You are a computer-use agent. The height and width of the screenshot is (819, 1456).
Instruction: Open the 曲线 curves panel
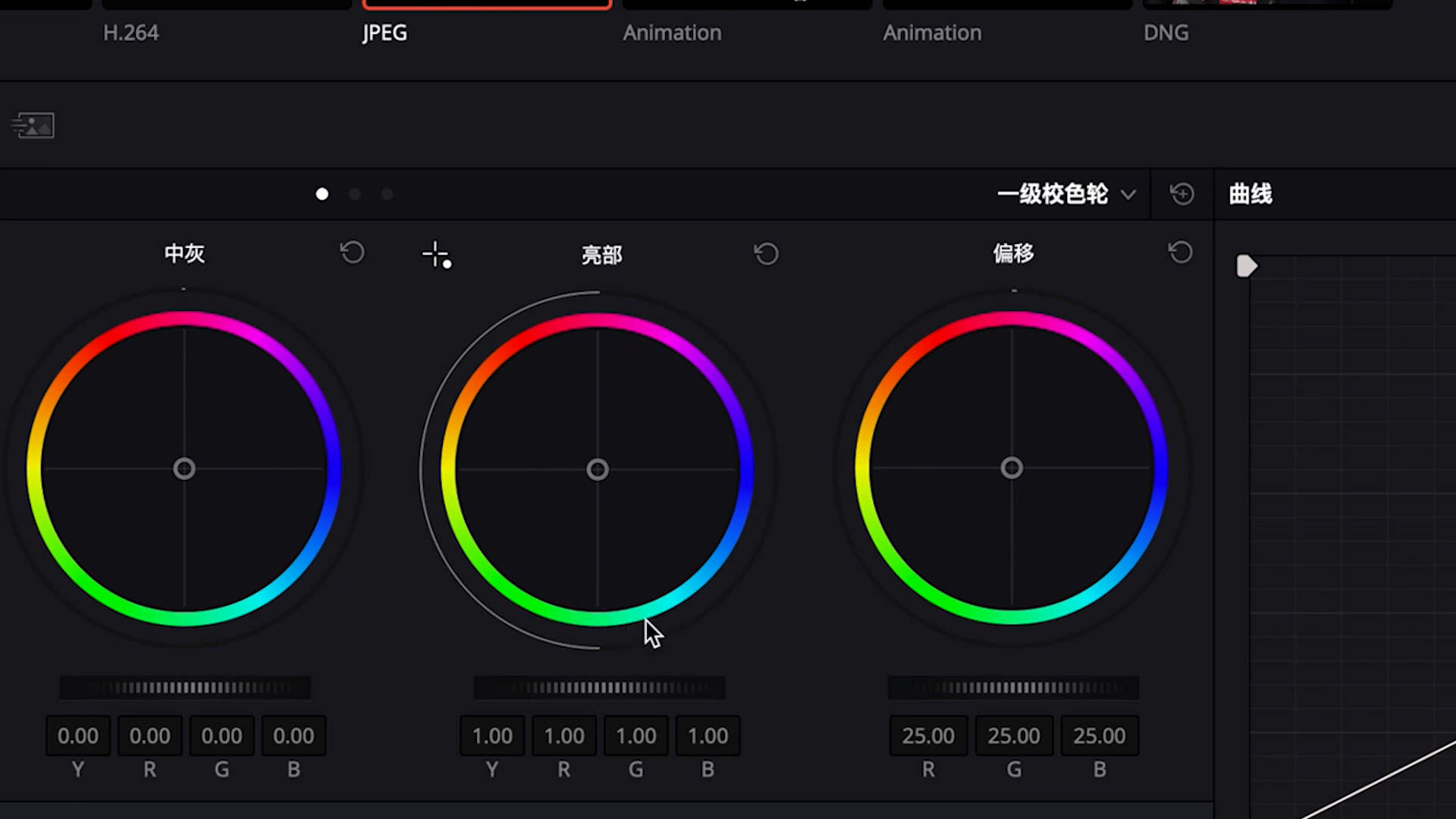1250,194
